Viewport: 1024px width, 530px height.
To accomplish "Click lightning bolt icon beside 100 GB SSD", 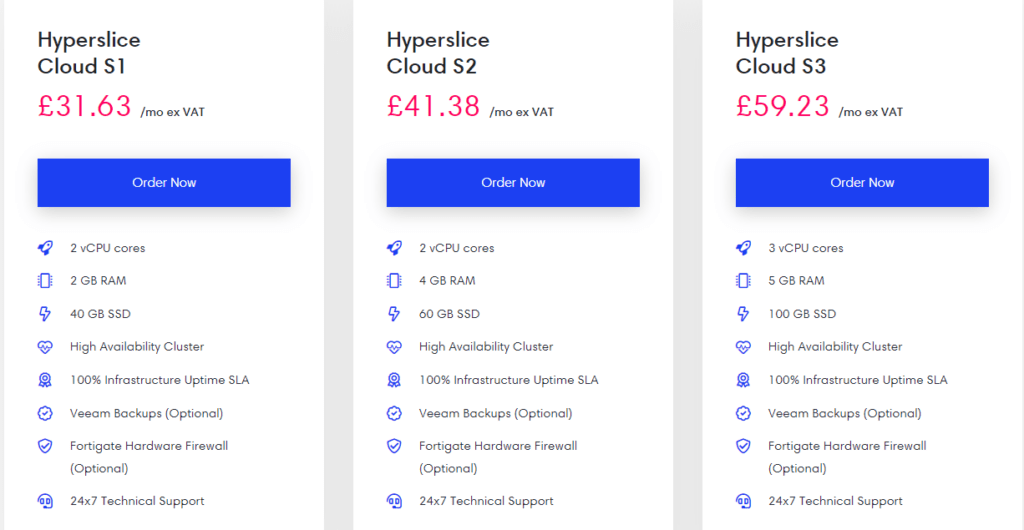I will coord(743,314).
